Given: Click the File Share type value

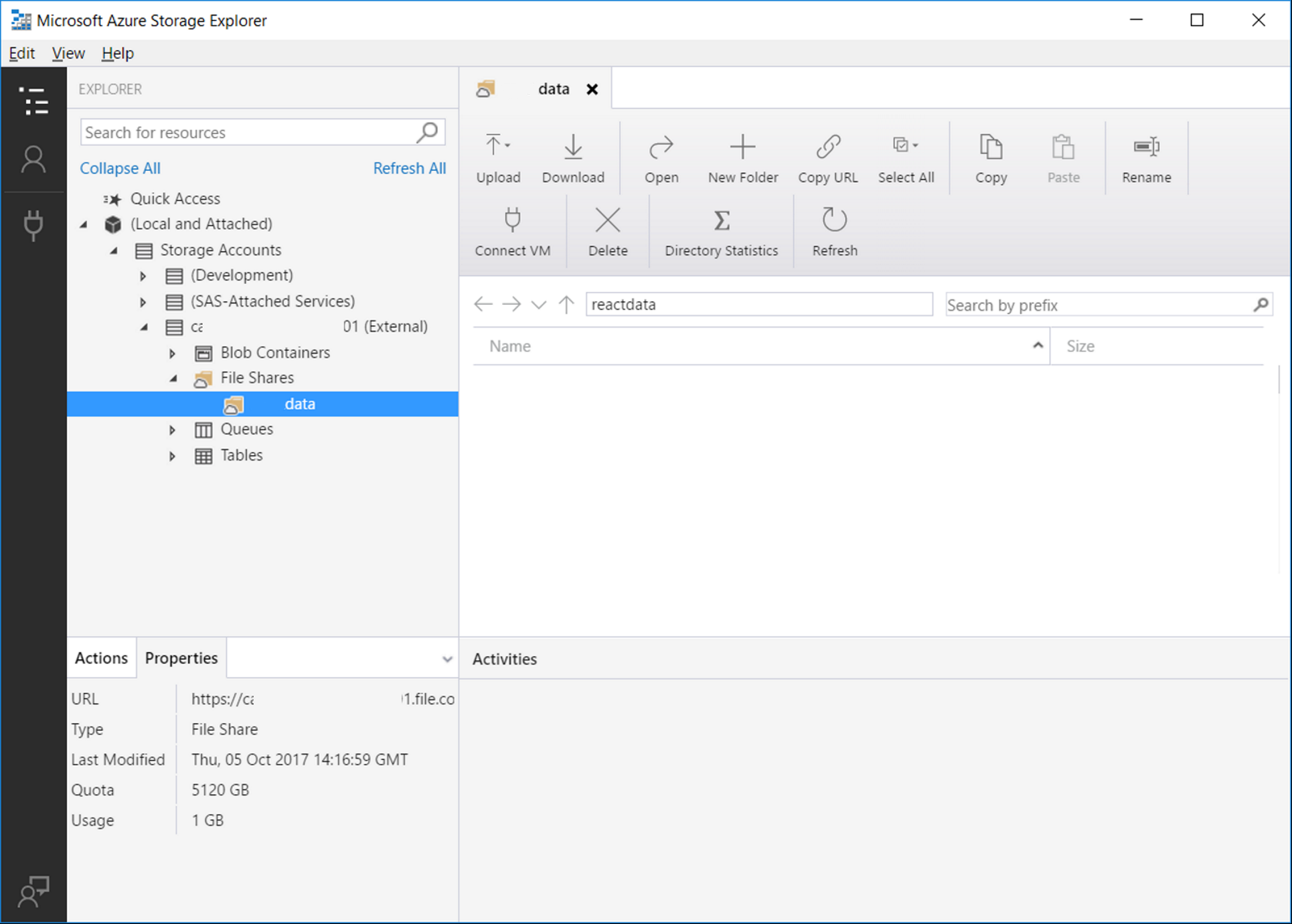Looking at the screenshot, I should click(224, 729).
